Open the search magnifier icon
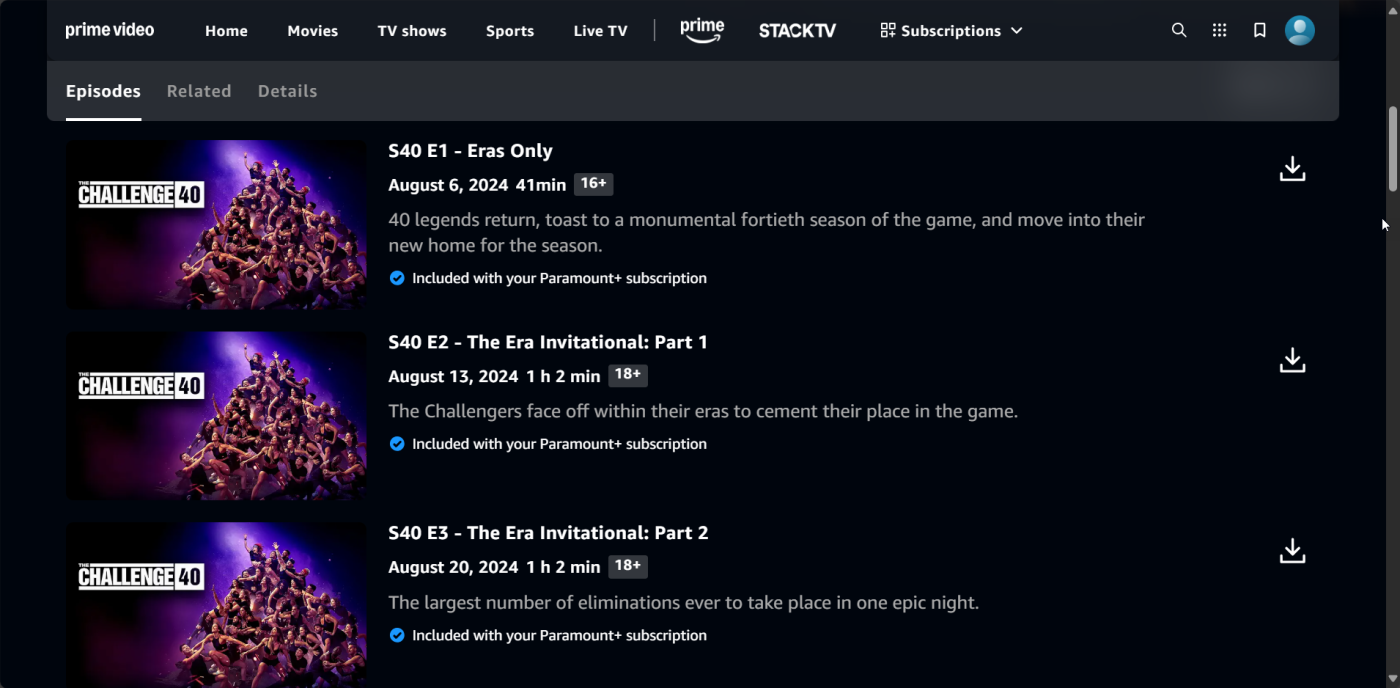The image size is (1400, 688). pyautogui.click(x=1179, y=31)
